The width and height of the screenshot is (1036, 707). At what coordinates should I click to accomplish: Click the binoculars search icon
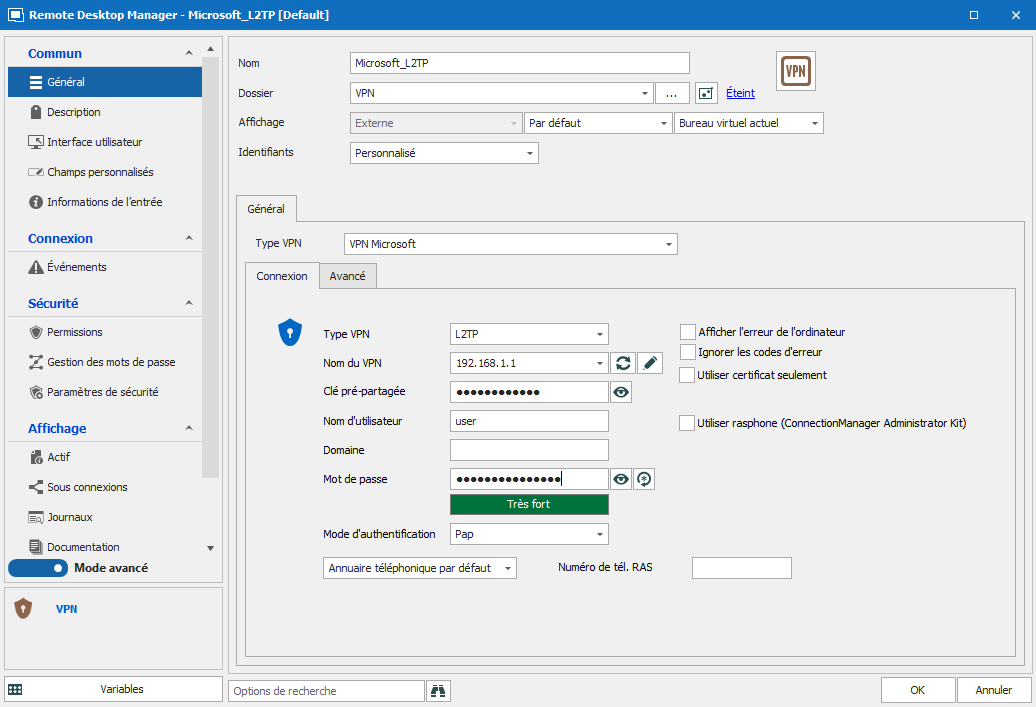pyautogui.click(x=438, y=691)
